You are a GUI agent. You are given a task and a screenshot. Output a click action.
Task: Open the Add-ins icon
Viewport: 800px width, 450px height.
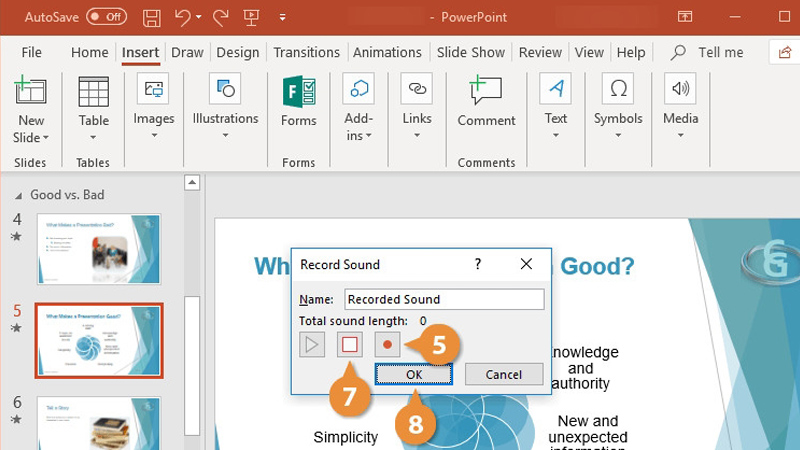pos(359,89)
